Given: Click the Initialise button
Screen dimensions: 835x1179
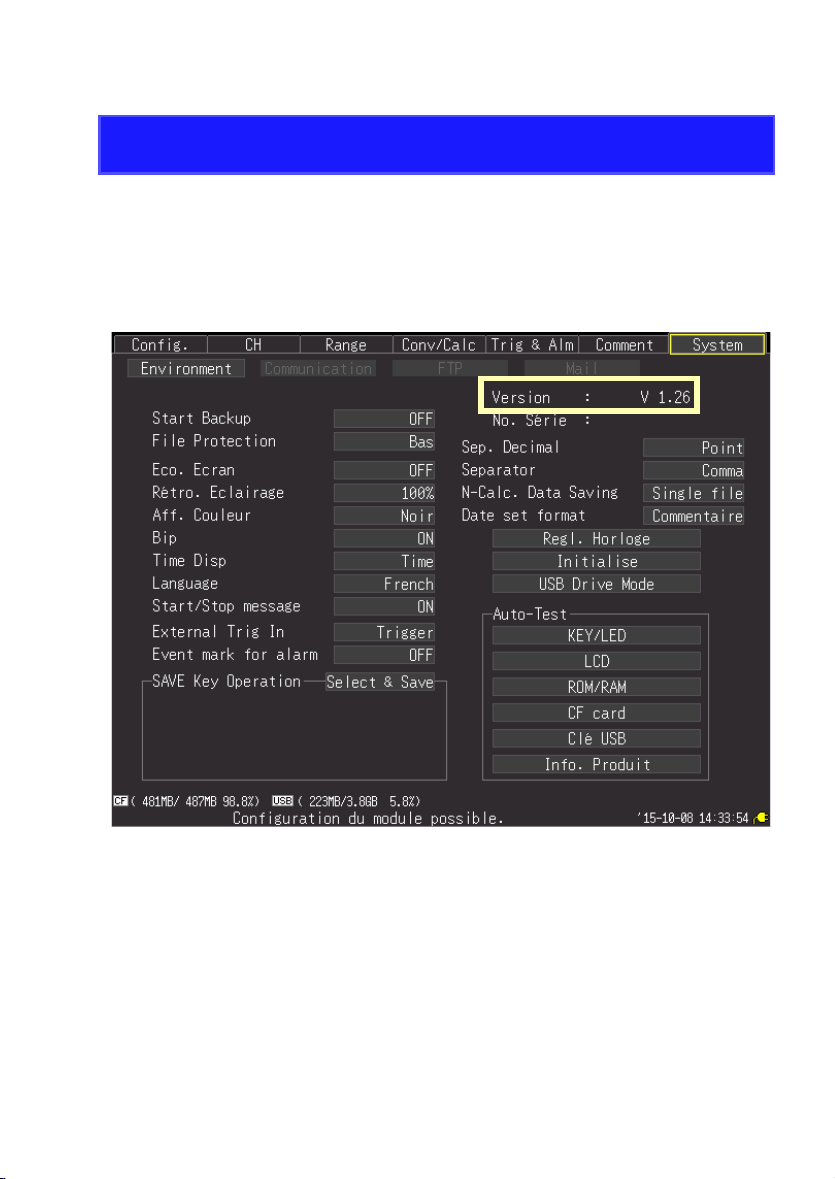Looking at the screenshot, I should coord(597,561).
